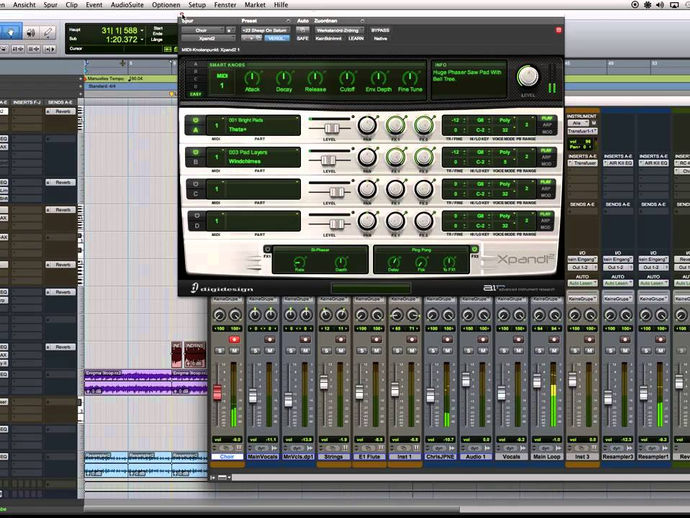Click the FX1 send knob of part A
This screenshot has height=518, width=690.
[x=396, y=125]
